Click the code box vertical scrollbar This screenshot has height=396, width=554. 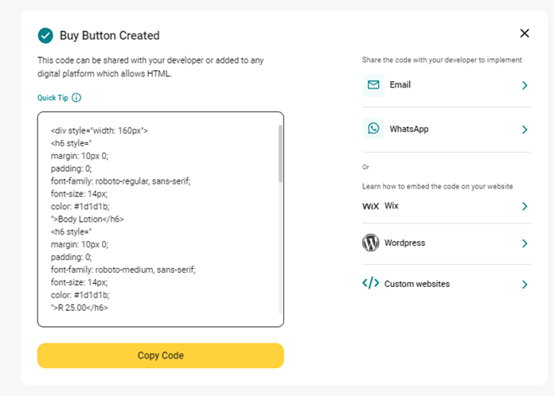(x=280, y=154)
